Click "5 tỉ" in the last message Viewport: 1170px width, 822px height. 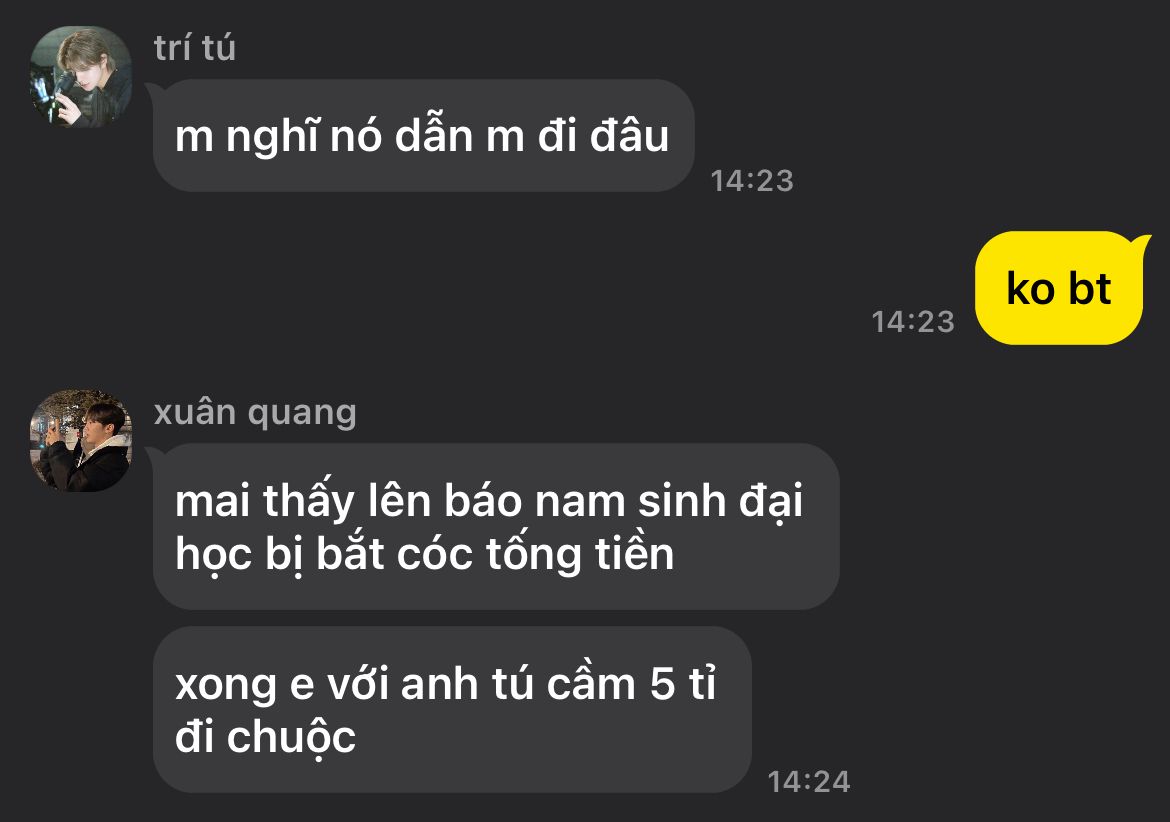(683, 683)
